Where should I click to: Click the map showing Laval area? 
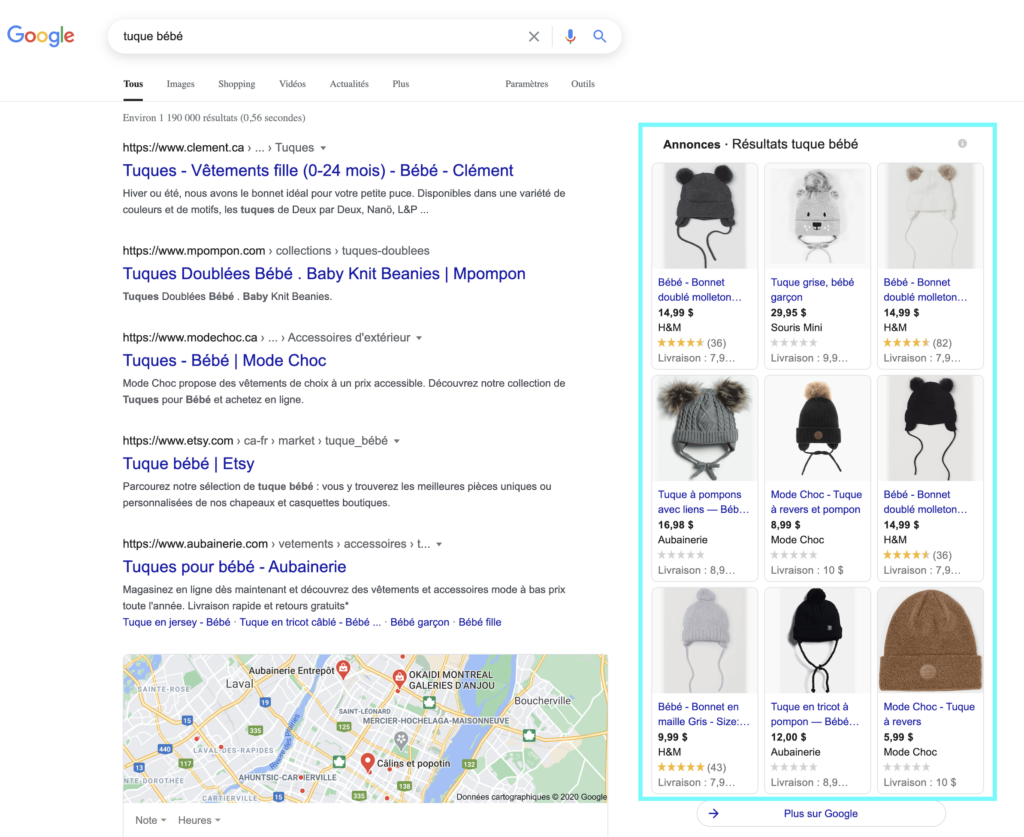pyautogui.click(x=365, y=729)
